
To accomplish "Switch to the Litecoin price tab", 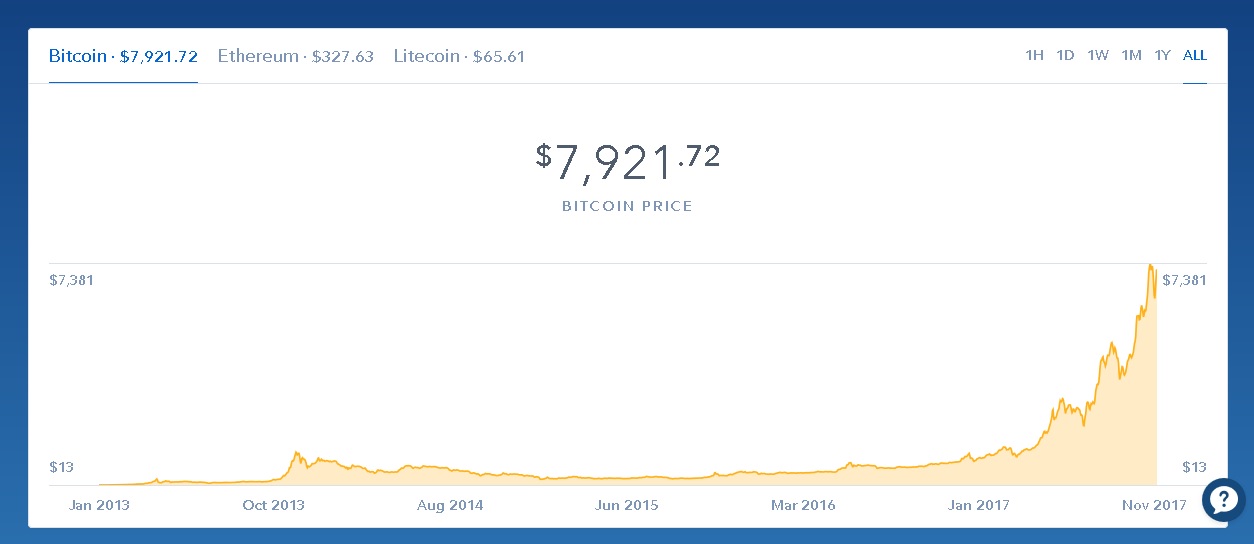I will click(459, 56).
